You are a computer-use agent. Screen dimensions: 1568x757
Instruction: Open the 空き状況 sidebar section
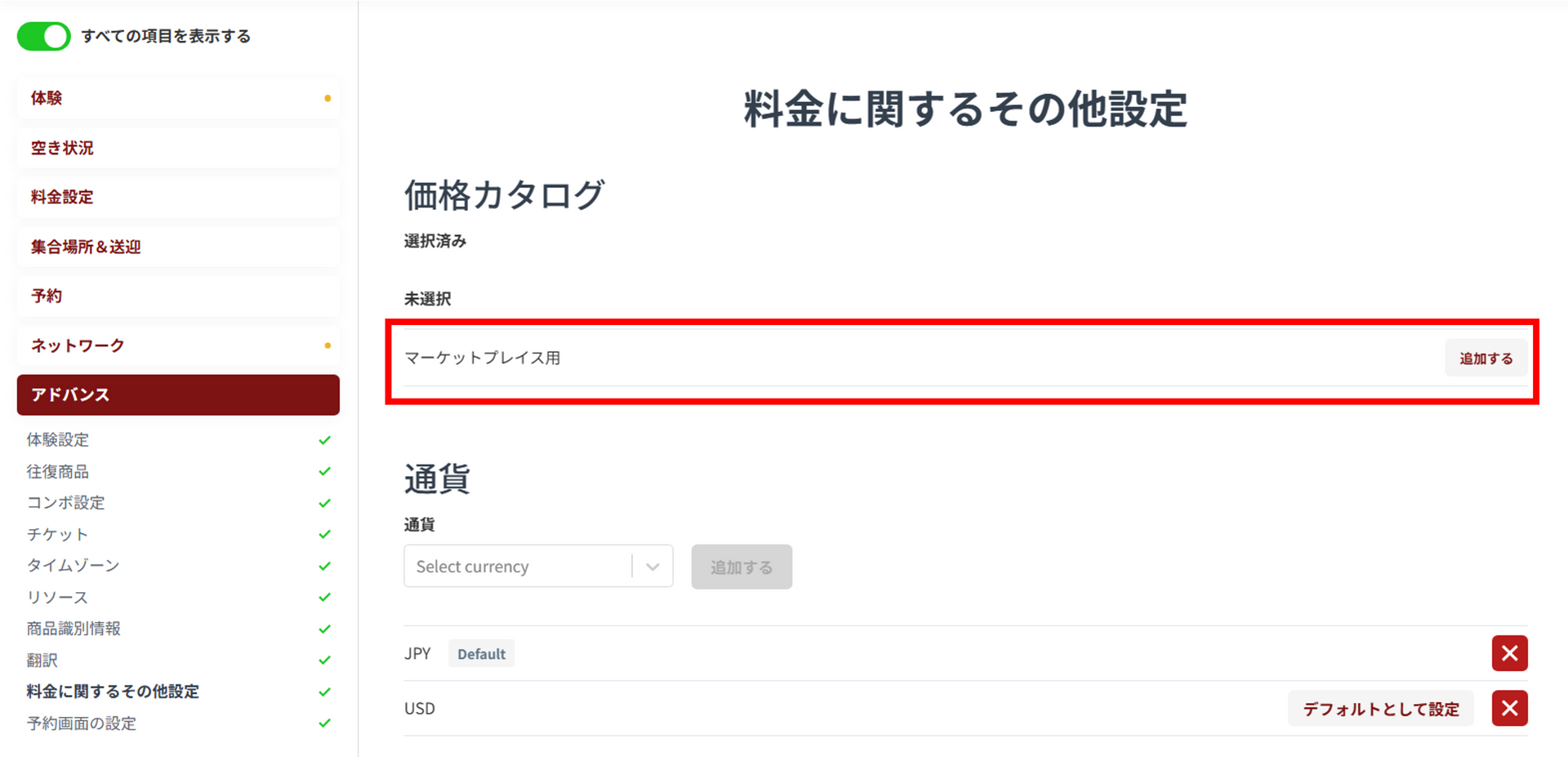click(x=178, y=148)
